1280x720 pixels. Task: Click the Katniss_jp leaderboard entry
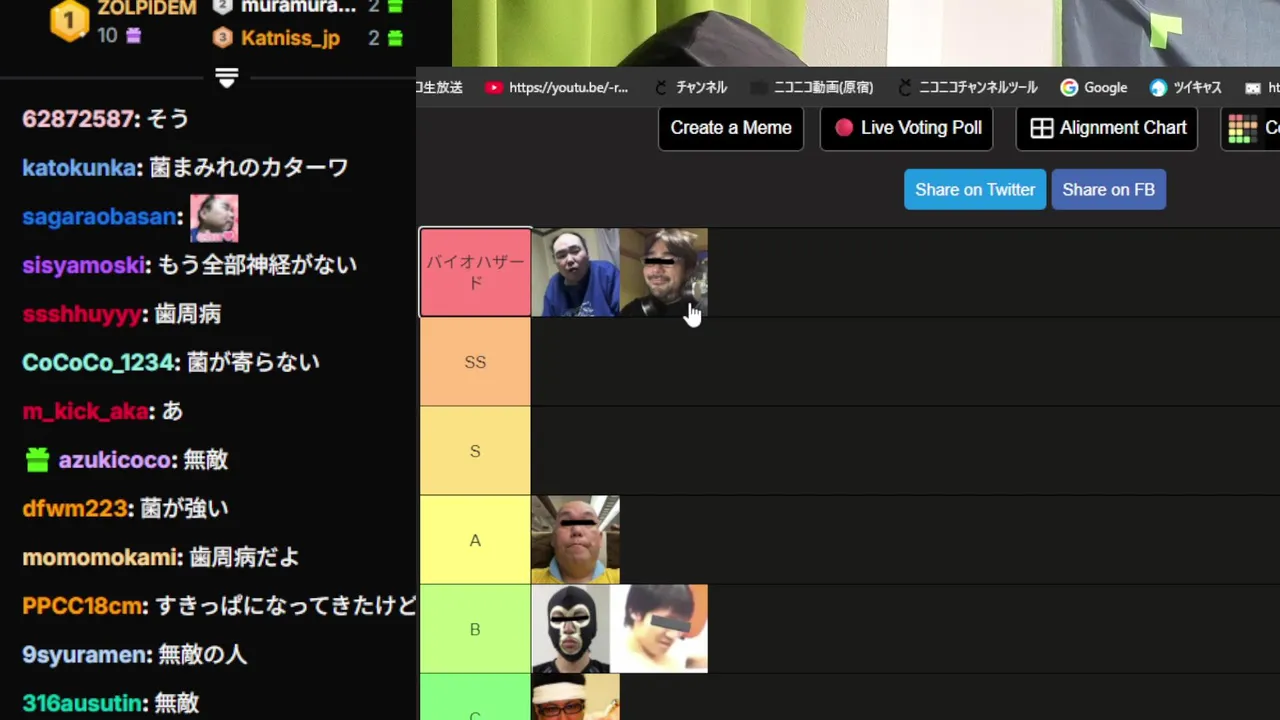291,38
